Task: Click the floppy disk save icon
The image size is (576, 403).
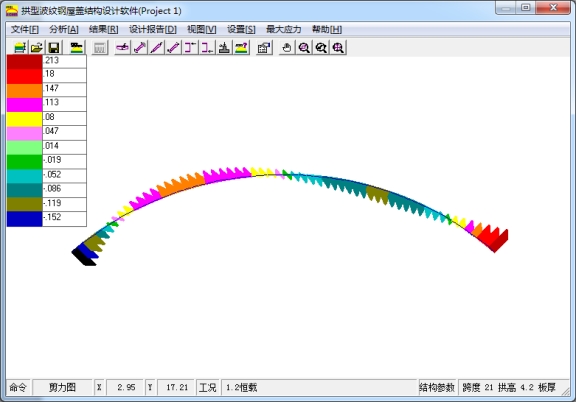Action: point(54,48)
